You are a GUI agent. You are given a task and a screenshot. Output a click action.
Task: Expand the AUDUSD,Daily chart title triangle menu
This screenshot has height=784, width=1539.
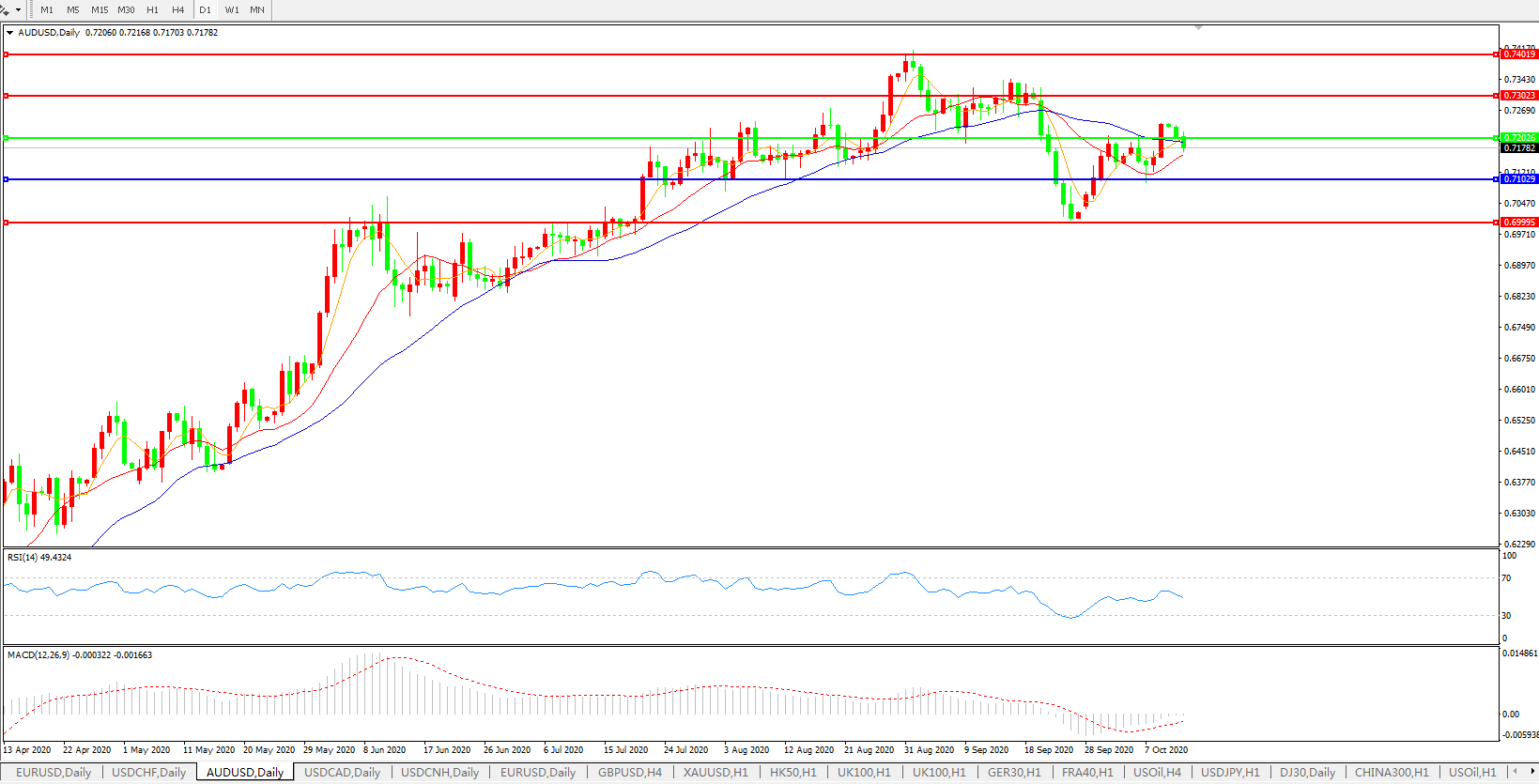(x=10, y=33)
